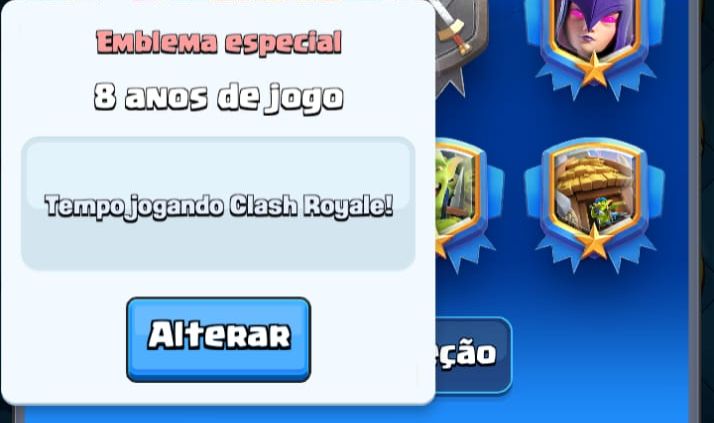Click the Emblema especial title
Viewport: 714px width, 423px height.
point(219,42)
